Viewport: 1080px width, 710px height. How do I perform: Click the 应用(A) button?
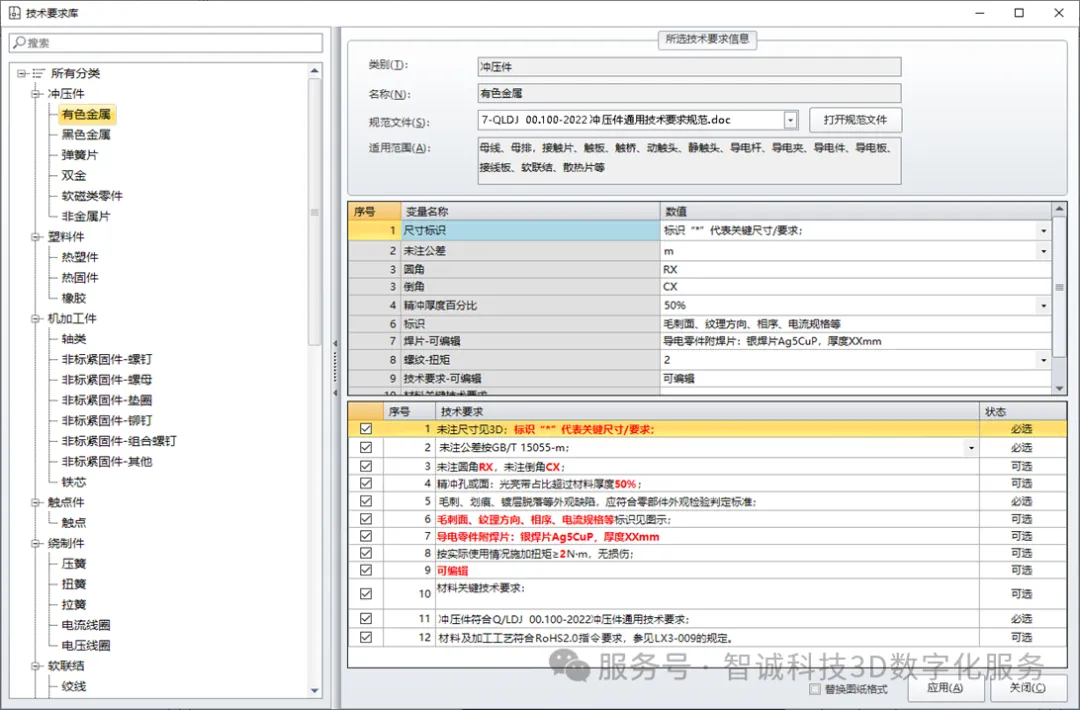[x=944, y=687]
